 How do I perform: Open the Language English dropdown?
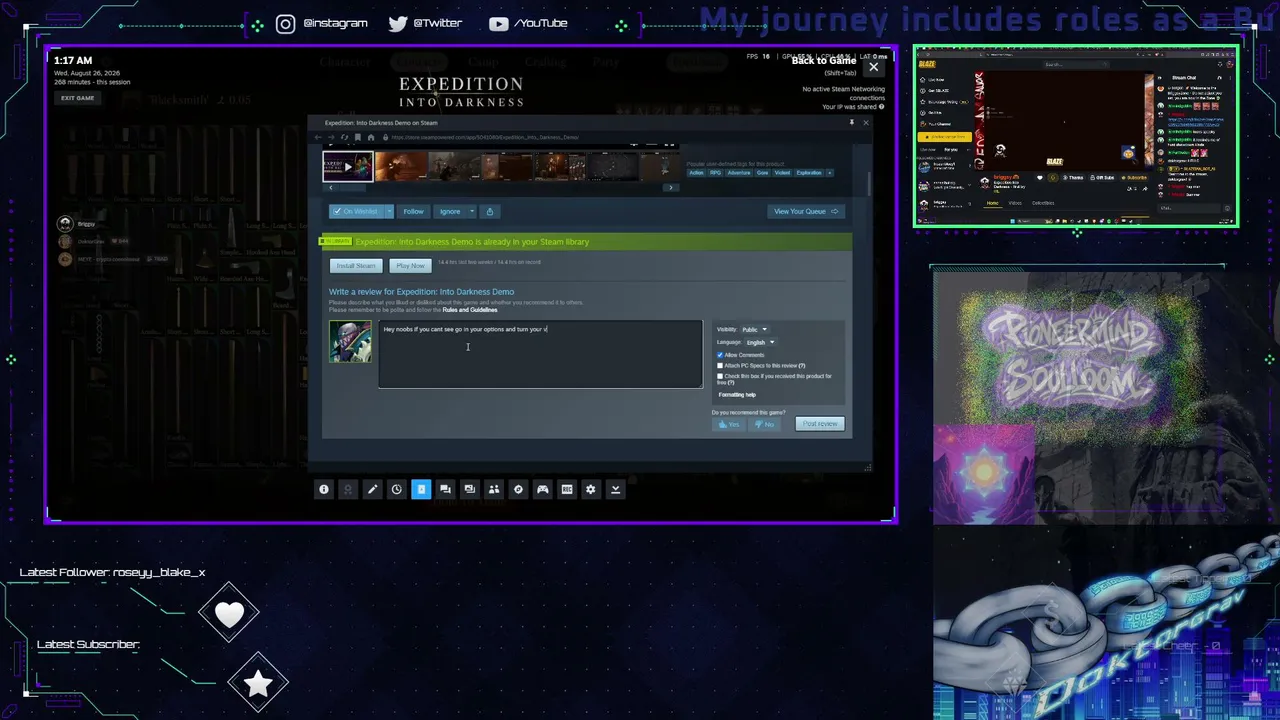[760, 342]
